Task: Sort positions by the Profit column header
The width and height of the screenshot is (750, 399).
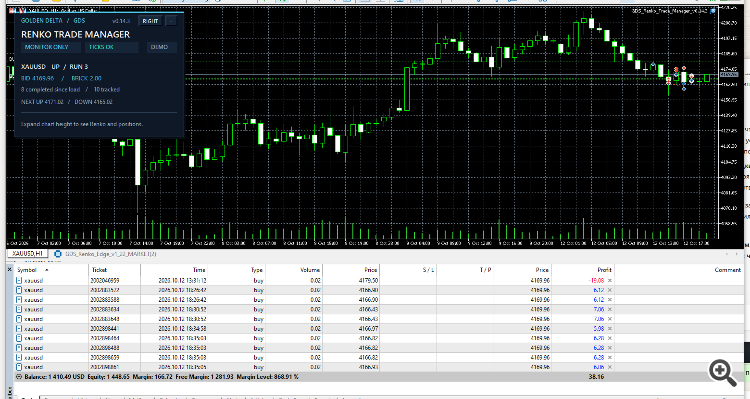Action: pyautogui.click(x=605, y=270)
